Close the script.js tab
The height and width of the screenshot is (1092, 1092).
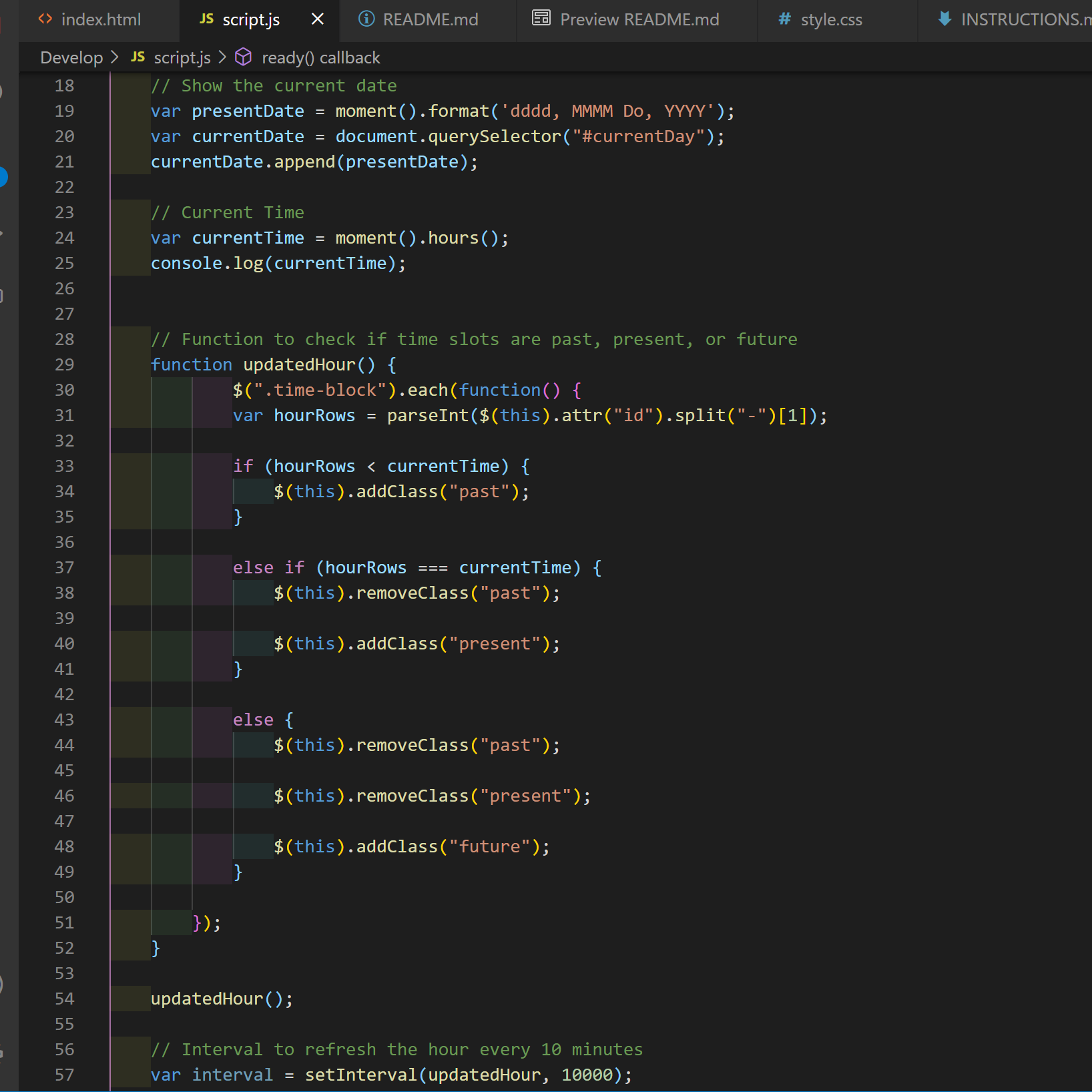pyautogui.click(x=318, y=19)
